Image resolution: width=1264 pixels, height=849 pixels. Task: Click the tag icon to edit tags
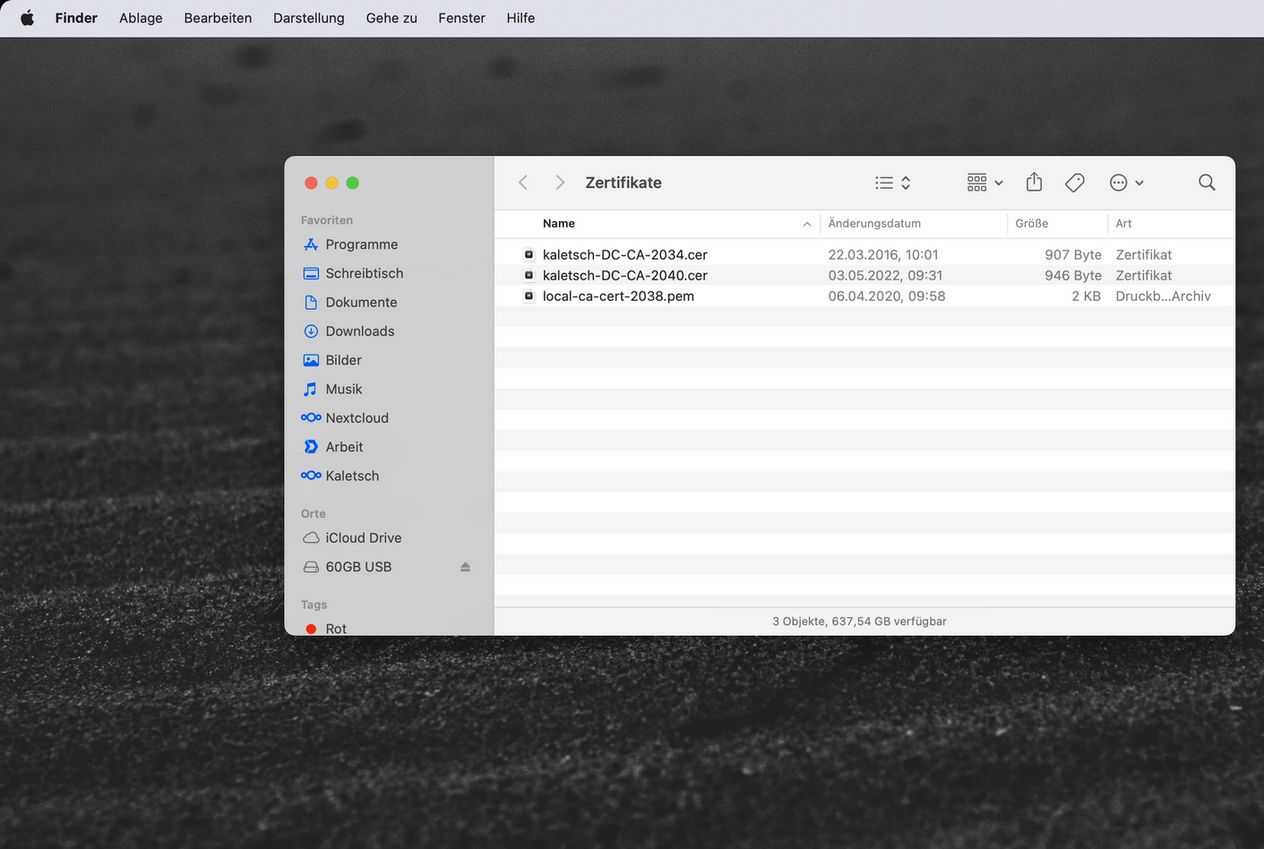click(1075, 182)
